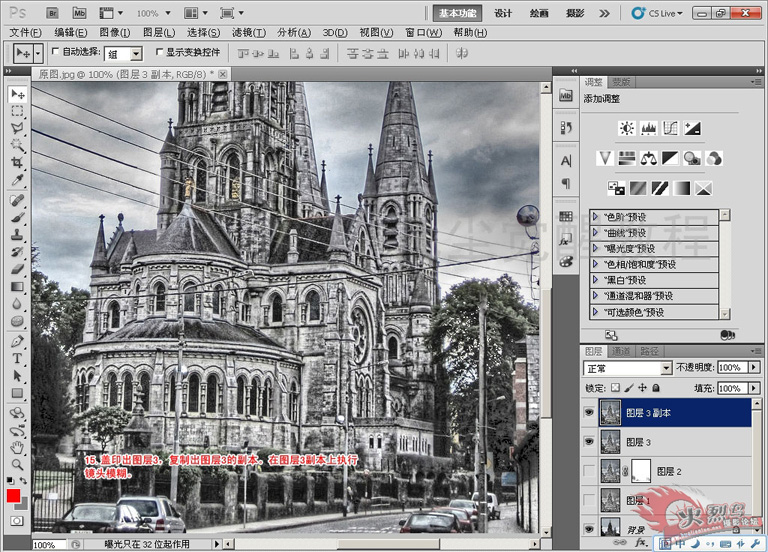The height and width of the screenshot is (552, 768).
Task: Hide the 背景 layer
Action: [589, 528]
